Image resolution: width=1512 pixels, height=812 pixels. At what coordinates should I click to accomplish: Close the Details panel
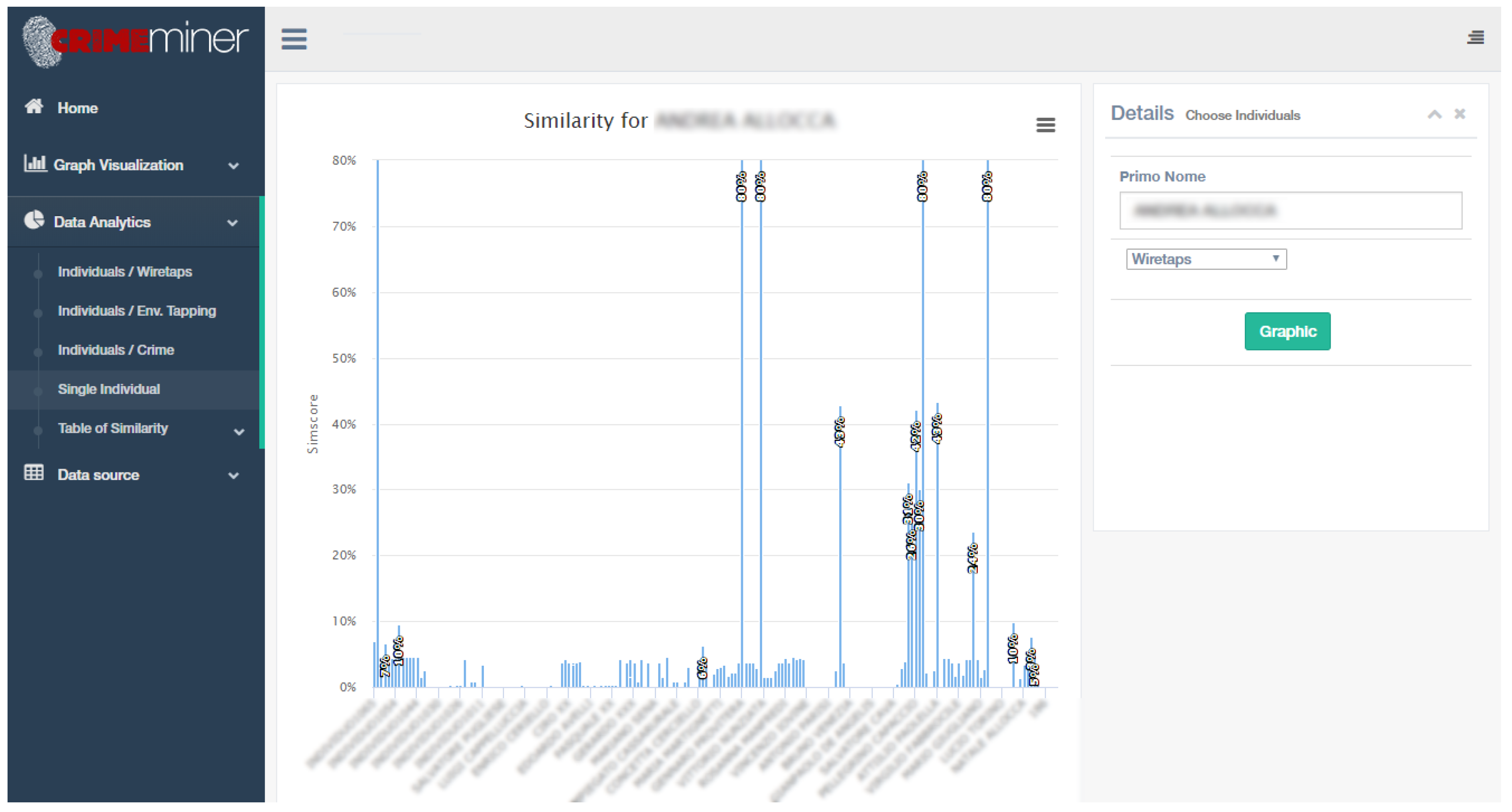point(1460,114)
